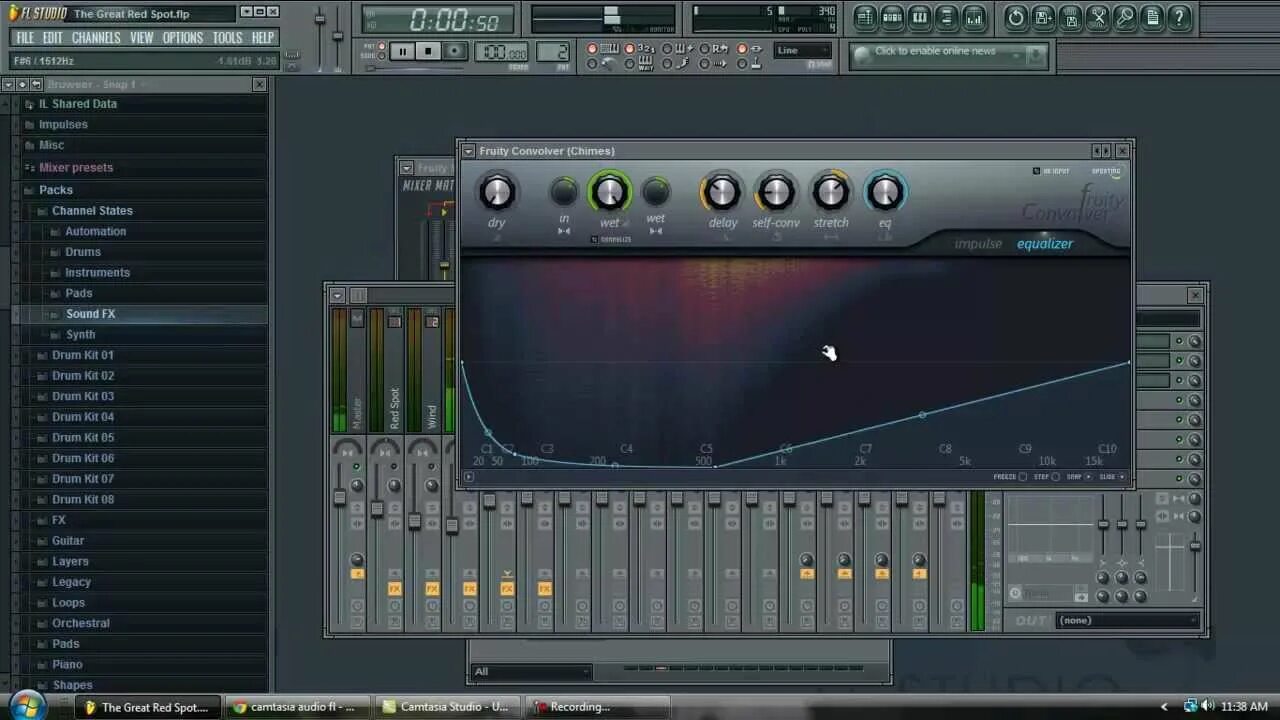Expand the Legacy folder in browser
The width and height of the screenshot is (1280, 720).
click(71, 582)
